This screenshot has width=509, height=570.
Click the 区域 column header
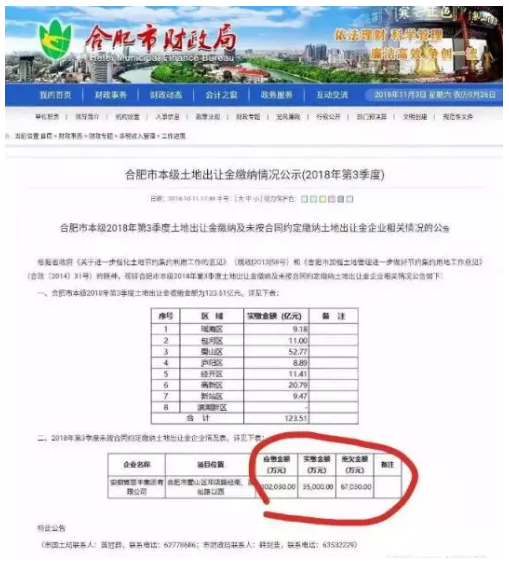point(212,316)
